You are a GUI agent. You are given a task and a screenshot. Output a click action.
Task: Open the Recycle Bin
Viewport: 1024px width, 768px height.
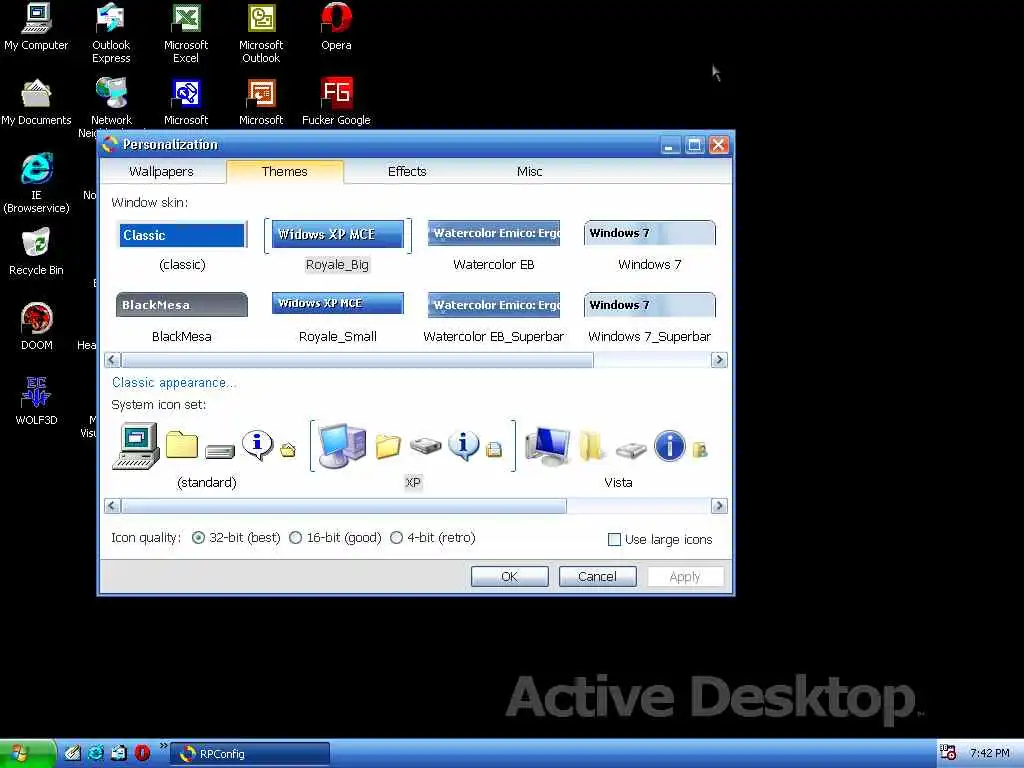(36, 252)
